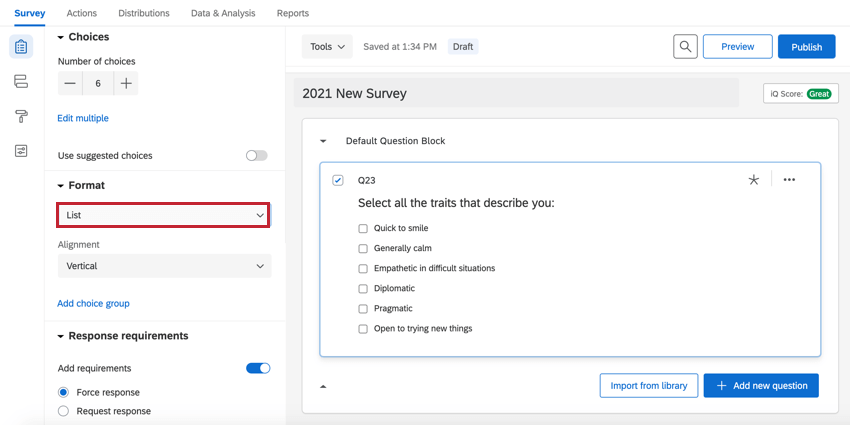Open the survey options sidebar icon

pos(21,151)
